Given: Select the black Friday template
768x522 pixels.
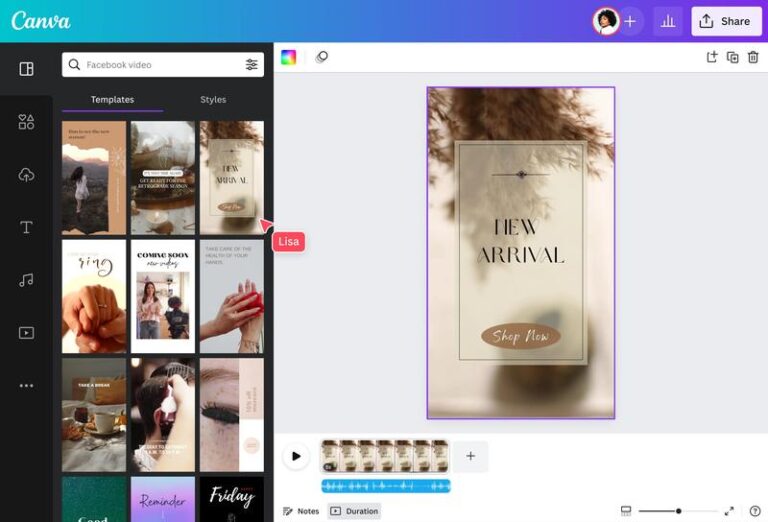Looking at the screenshot, I should (232, 499).
